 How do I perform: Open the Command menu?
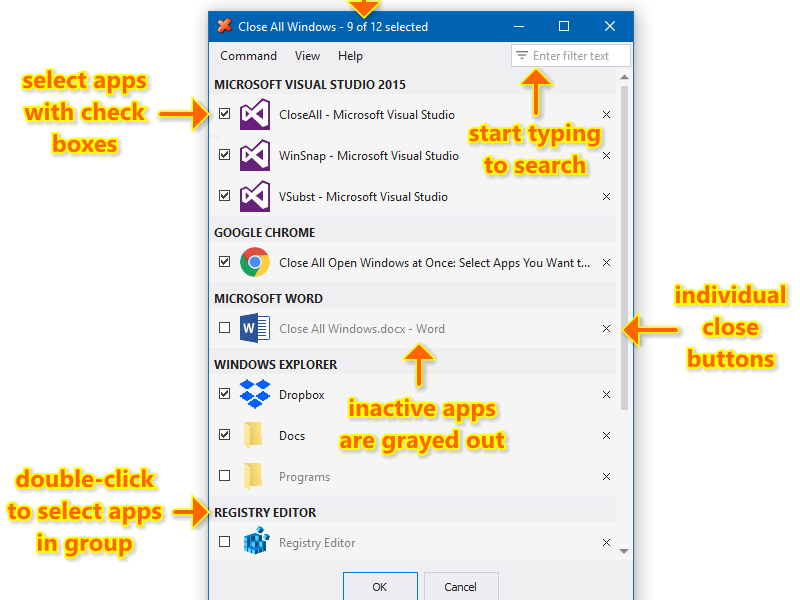click(x=248, y=56)
